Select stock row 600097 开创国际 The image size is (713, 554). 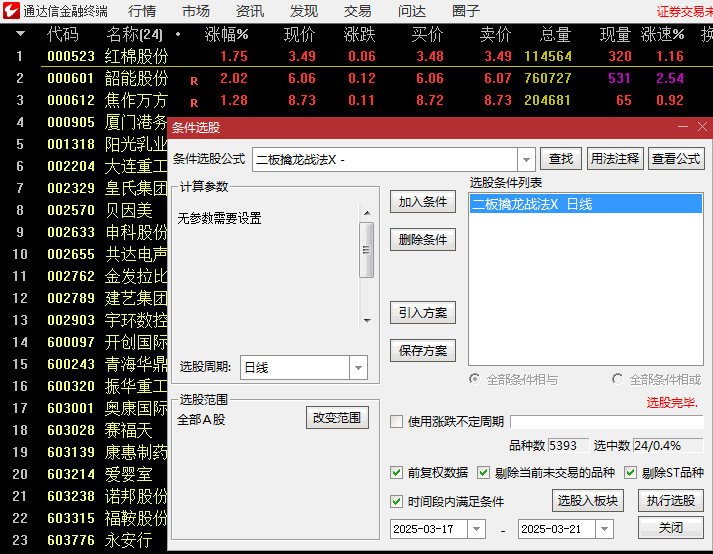pos(84,342)
